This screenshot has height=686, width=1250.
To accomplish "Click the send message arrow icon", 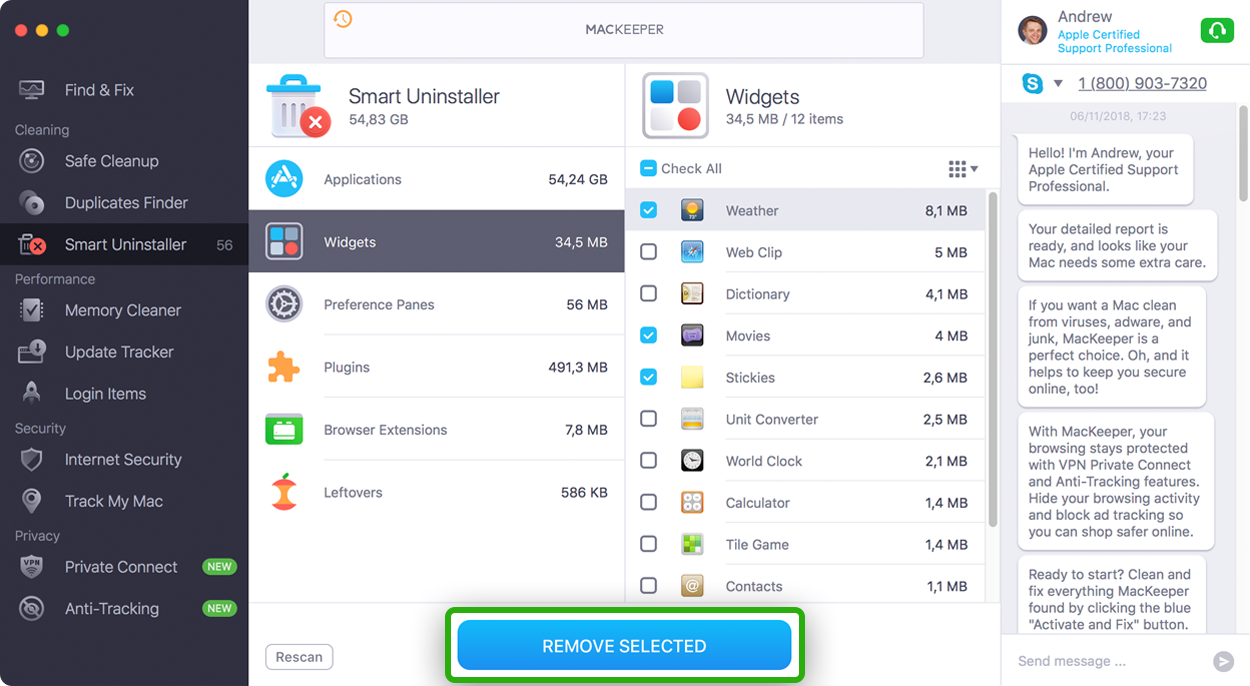I will coord(1222,661).
